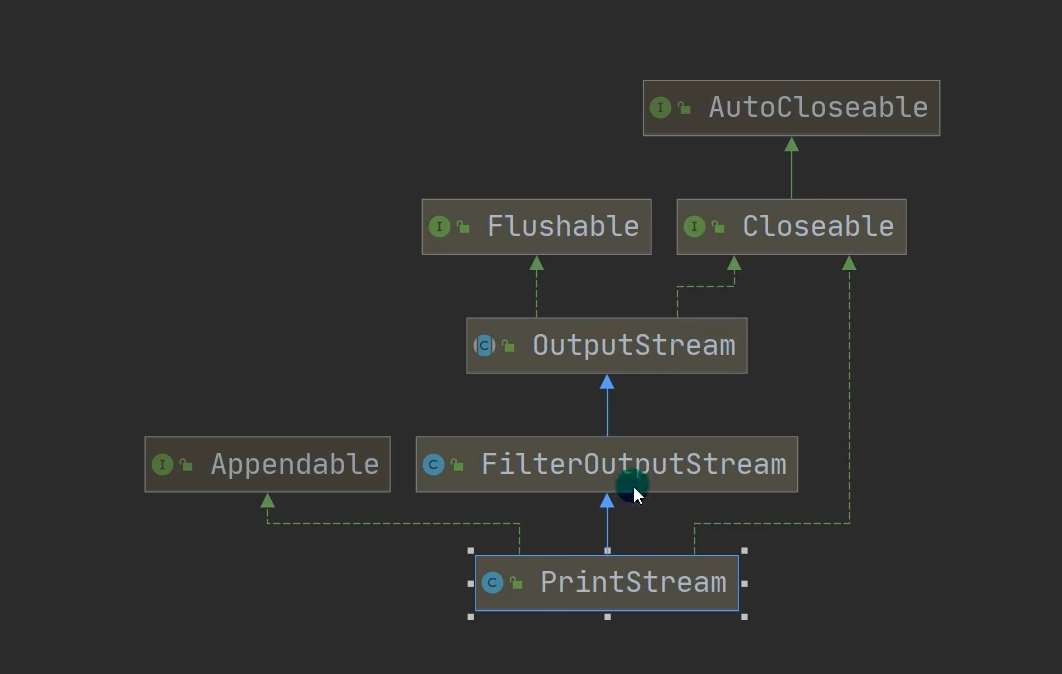This screenshot has width=1062, height=674.
Task: Click the public visibility lock on Appendable
Action: click(x=187, y=465)
